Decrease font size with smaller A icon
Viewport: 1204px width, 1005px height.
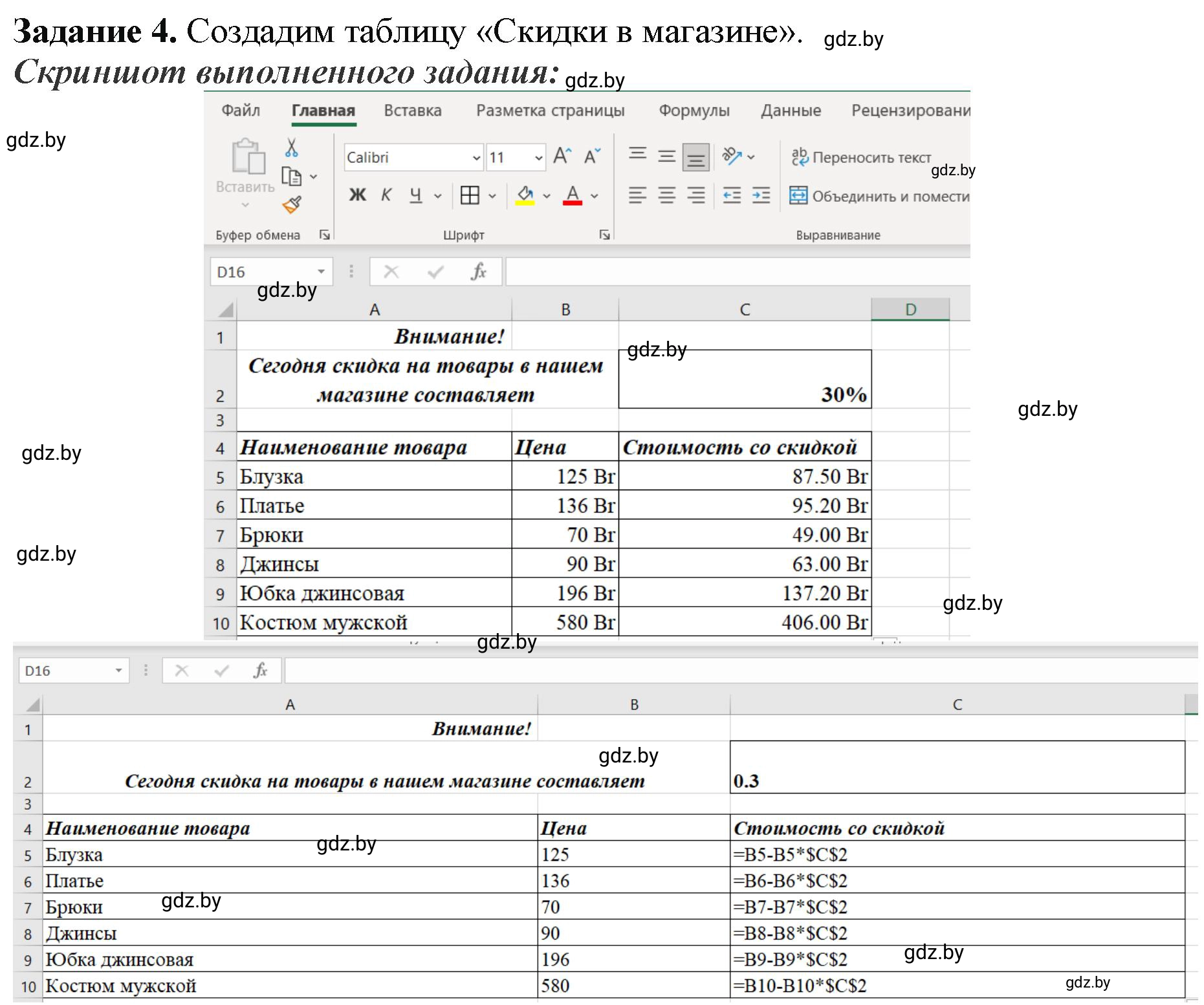pos(592,156)
